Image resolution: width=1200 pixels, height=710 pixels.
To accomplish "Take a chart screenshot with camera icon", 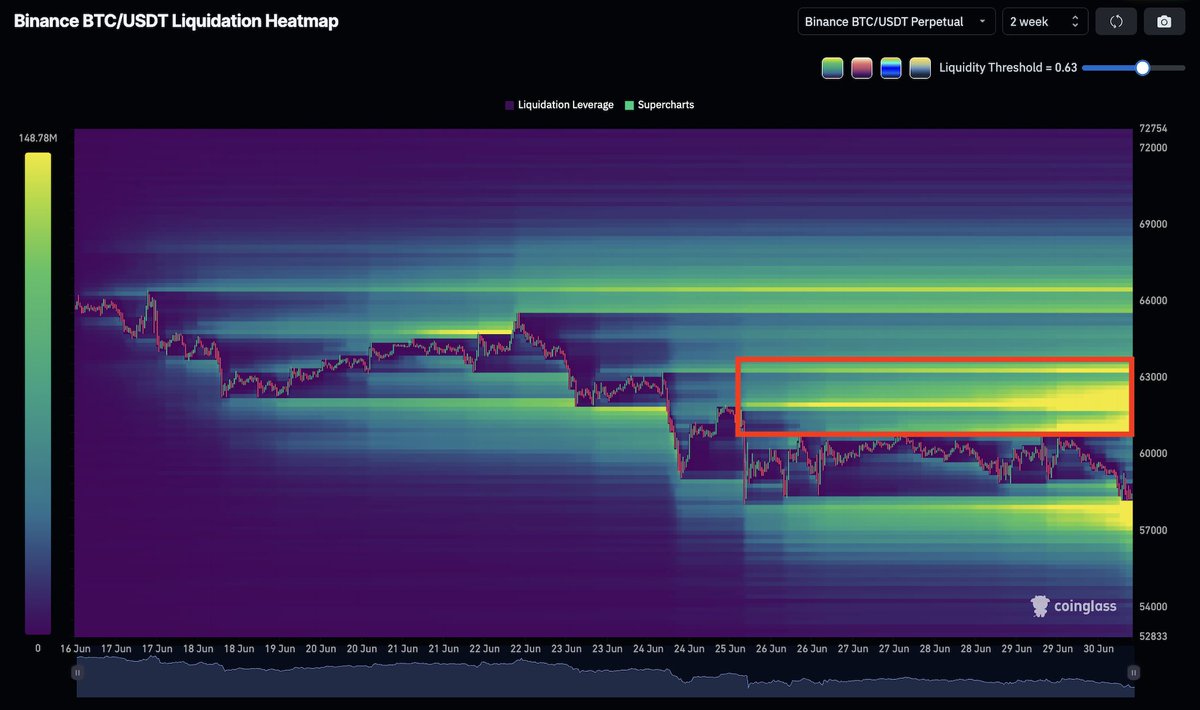I will [1164, 21].
